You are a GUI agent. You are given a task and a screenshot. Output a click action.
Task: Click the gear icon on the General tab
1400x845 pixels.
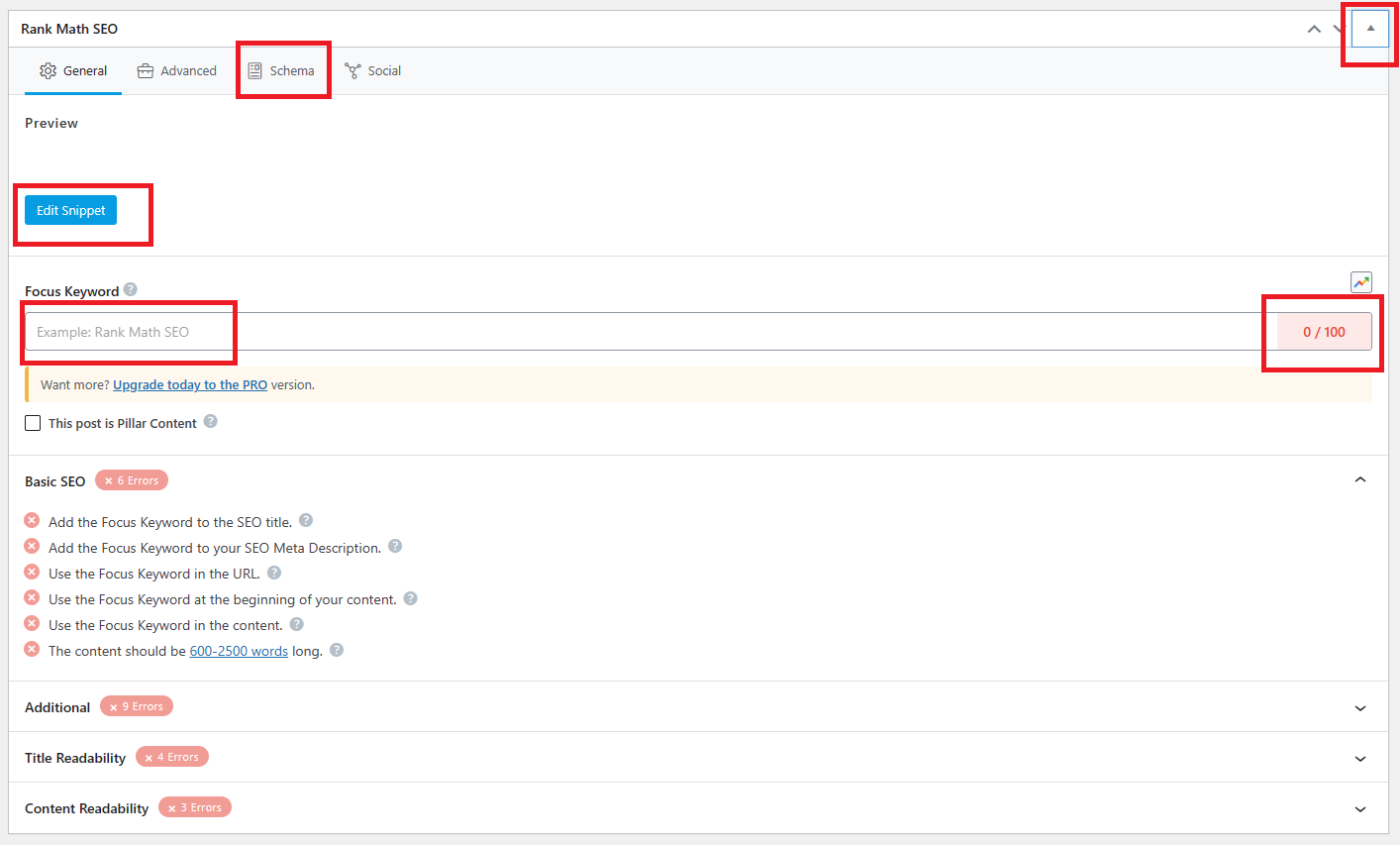(x=46, y=70)
